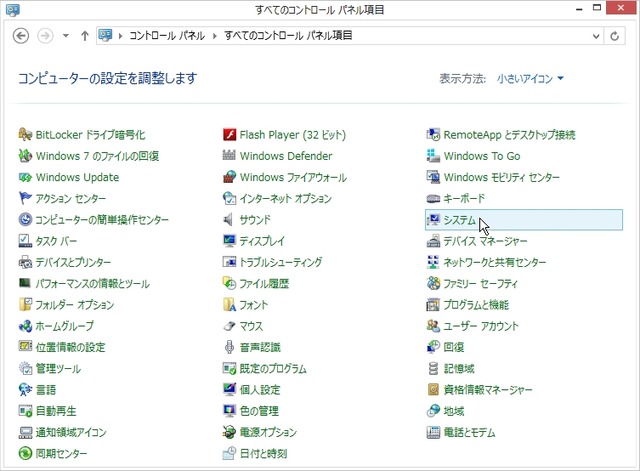This screenshot has height=471, width=640.
Task: Click the Flash Player red icon
Action: pos(229,134)
